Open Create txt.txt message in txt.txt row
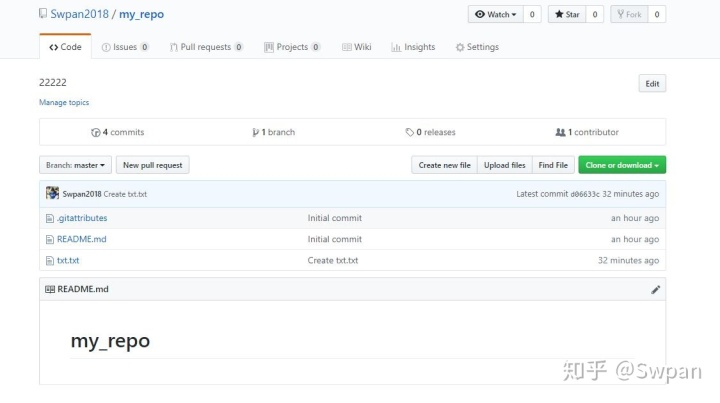This screenshot has height=403, width=720. coord(333,260)
